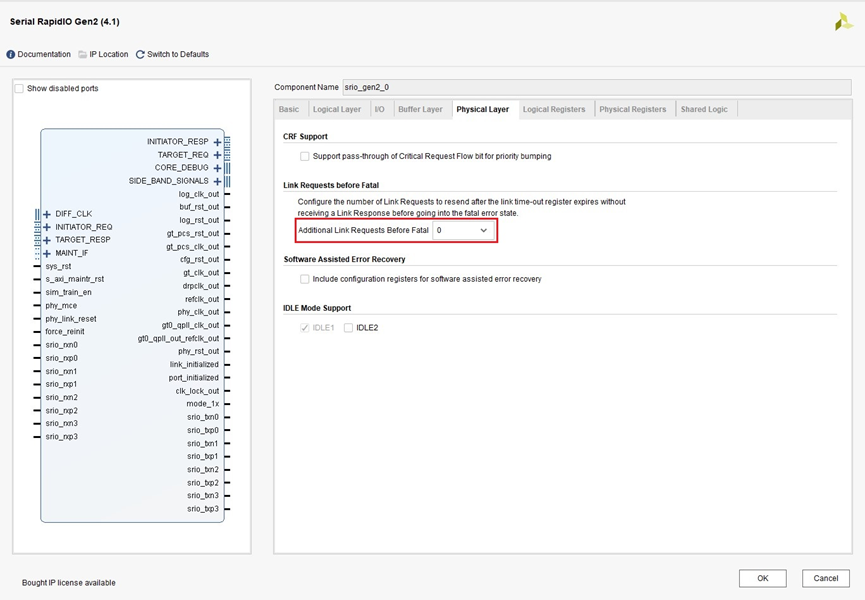Viewport: 865px width, 600px height.
Task: Select the phy_link_reset port label
Action: (x=71, y=319)
